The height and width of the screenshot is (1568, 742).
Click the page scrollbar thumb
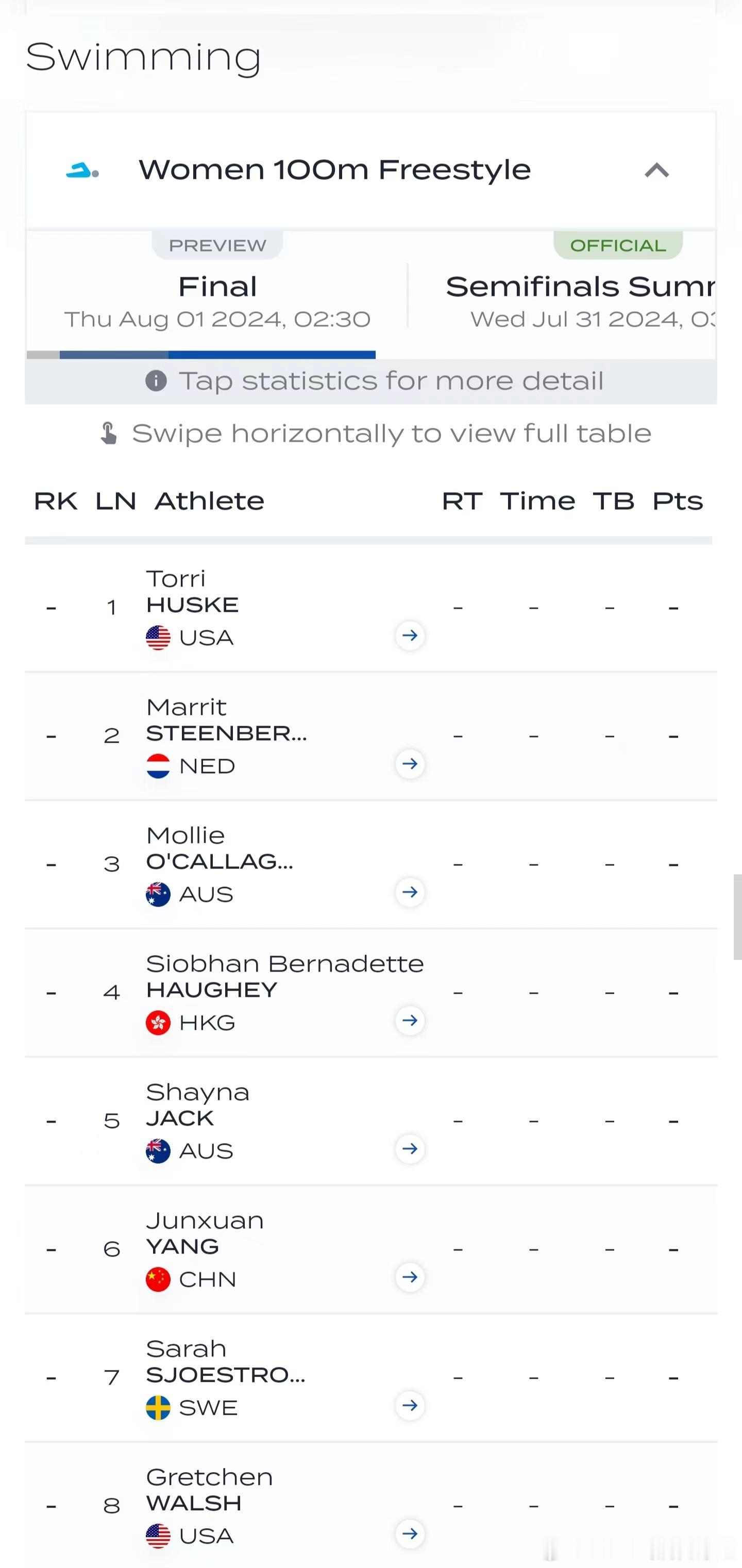[x=737, y=916]
